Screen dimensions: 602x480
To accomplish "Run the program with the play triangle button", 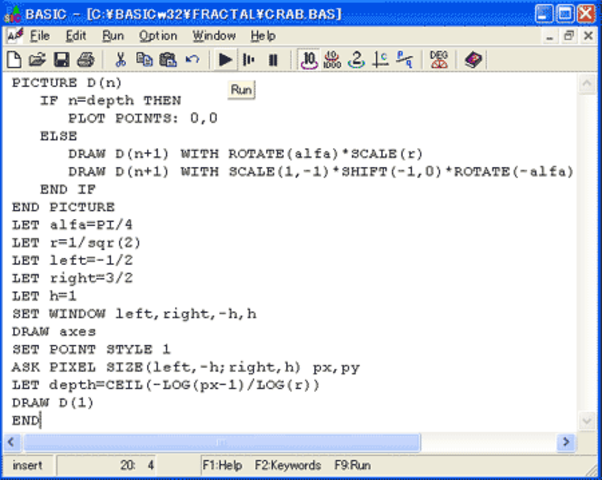I will point(225,60).
